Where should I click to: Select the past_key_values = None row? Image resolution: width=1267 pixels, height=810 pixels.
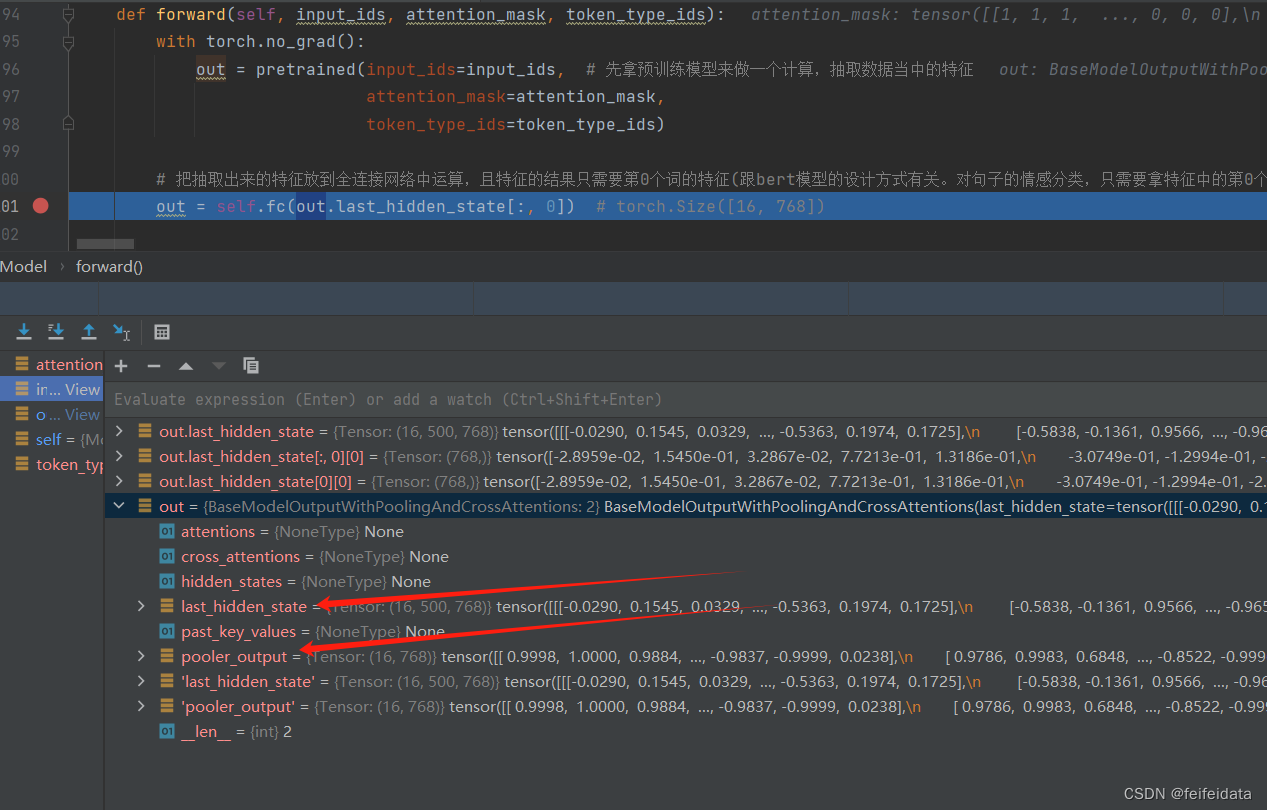[x=686, y=631]
